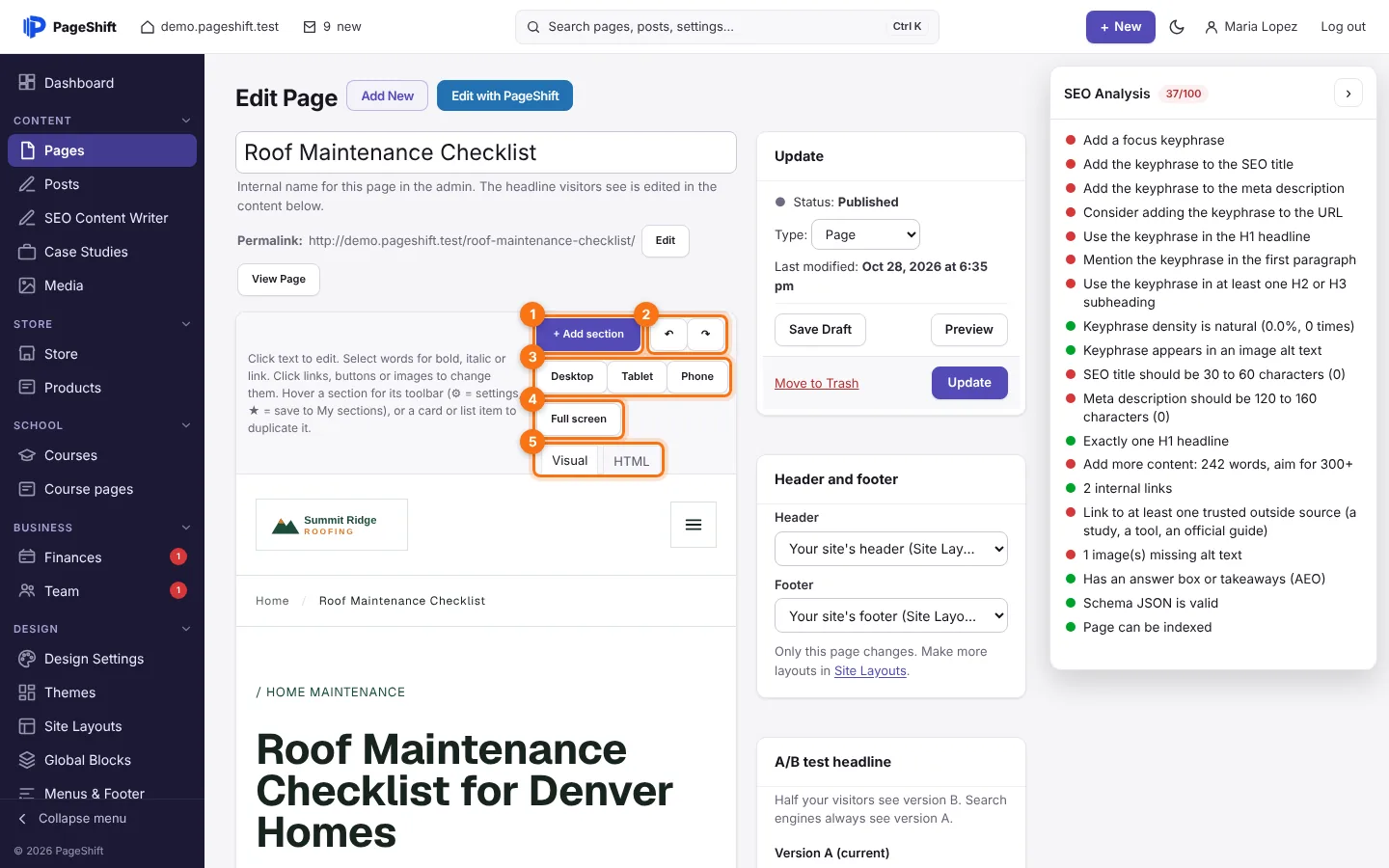The image size is (1389, 868).
Task: Switch editor to the HTML tab
Action: coord(632,461)
